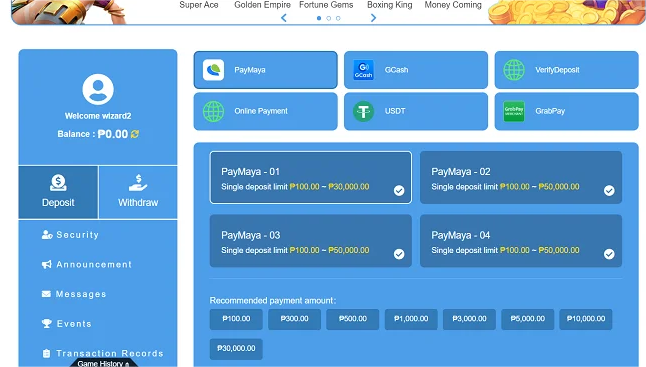Image resolution: width=646 pixels, height=367 pixels.
Task: Pick the ₱3,000.00 recommended amount
Action: (x=469, y=319)
